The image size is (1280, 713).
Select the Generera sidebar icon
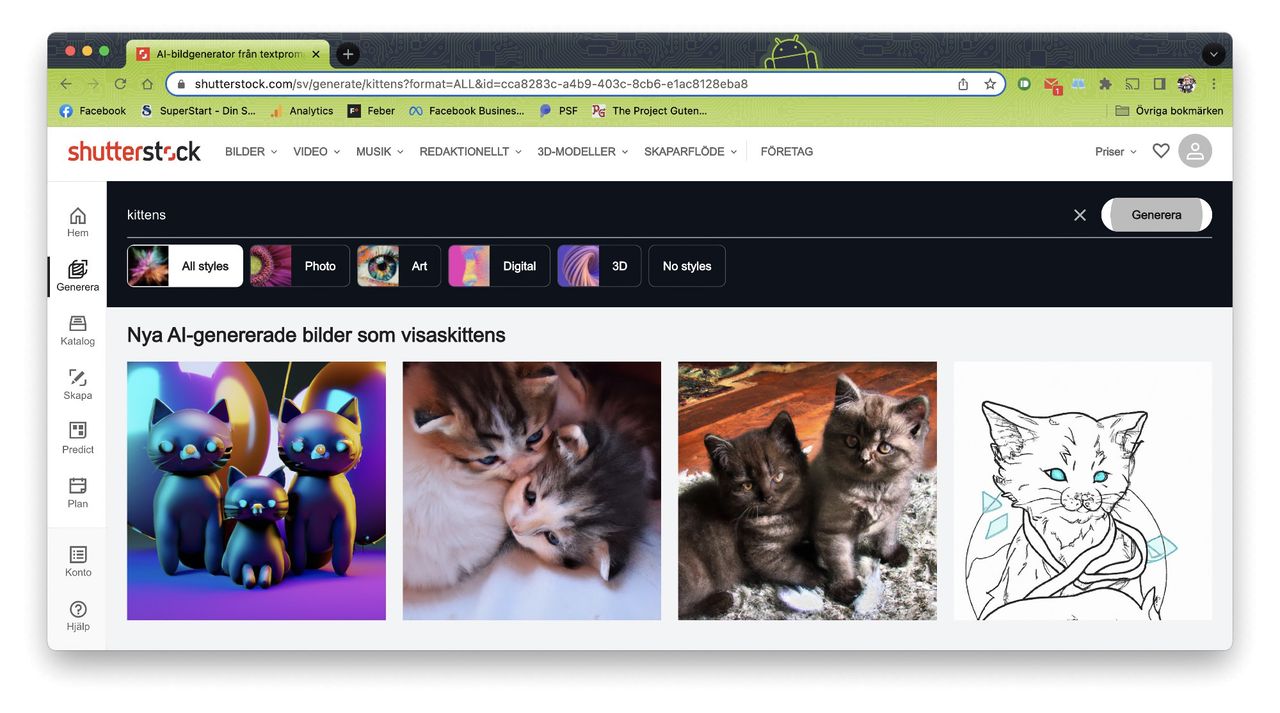77,276
